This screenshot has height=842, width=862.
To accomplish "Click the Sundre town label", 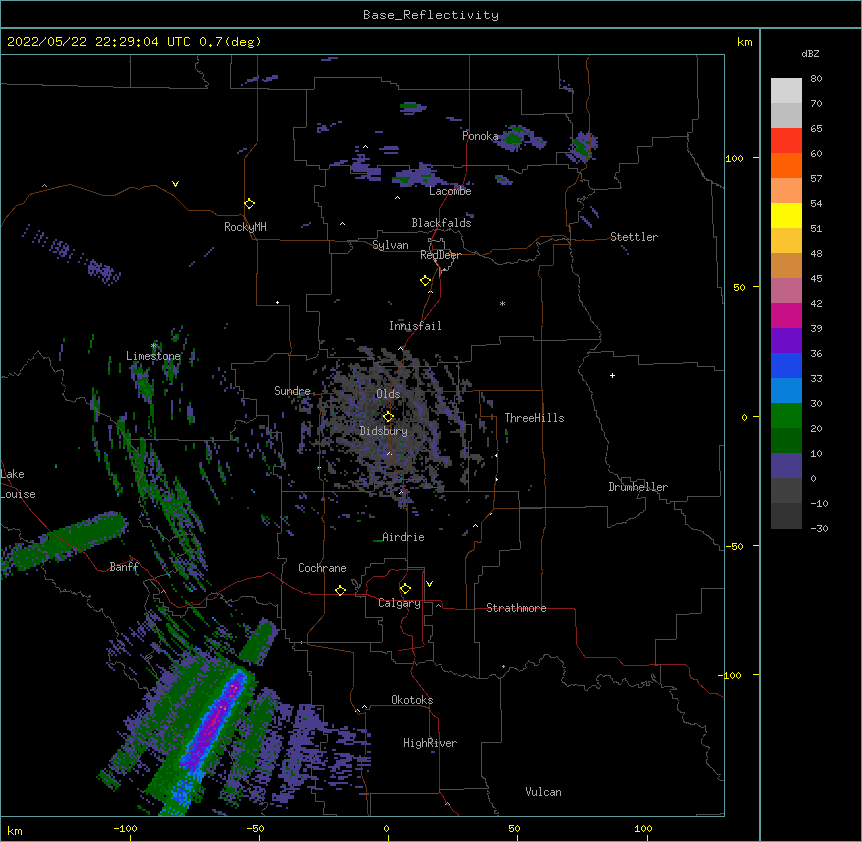I will coord(292,391).
